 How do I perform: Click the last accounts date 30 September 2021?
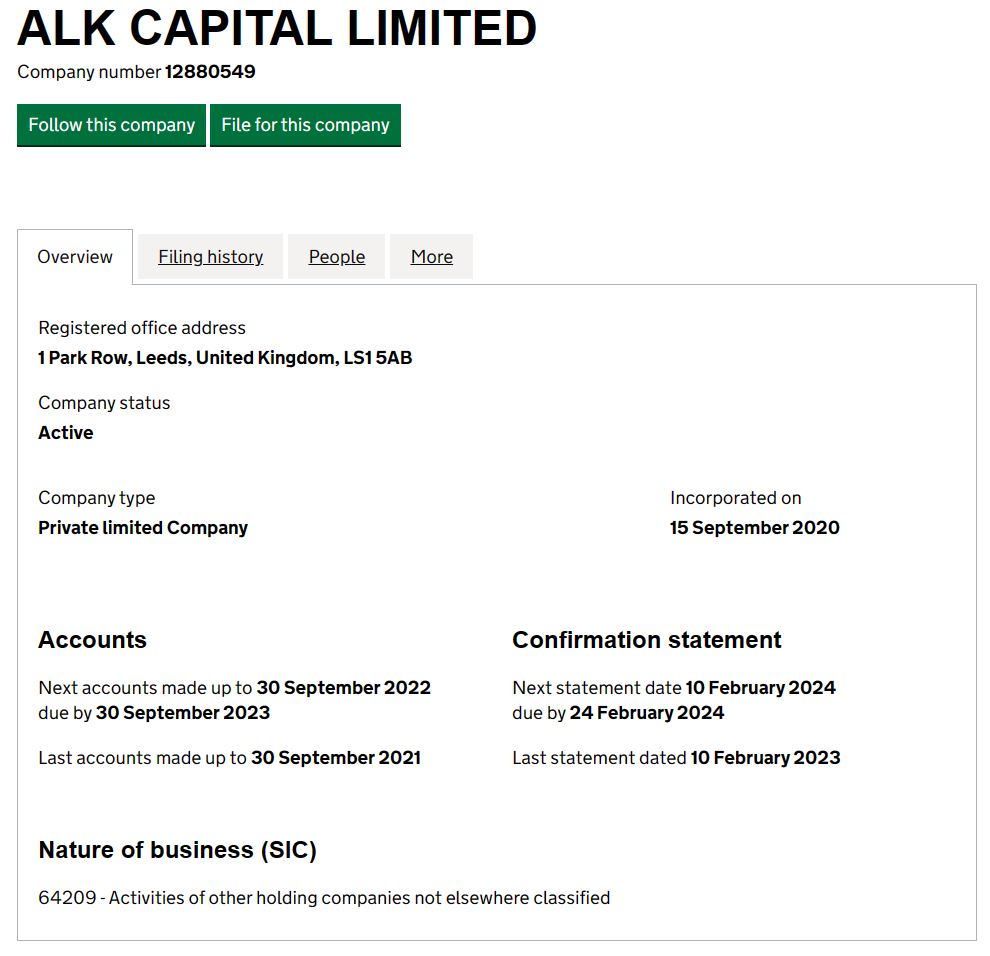(x=336, y=758)
